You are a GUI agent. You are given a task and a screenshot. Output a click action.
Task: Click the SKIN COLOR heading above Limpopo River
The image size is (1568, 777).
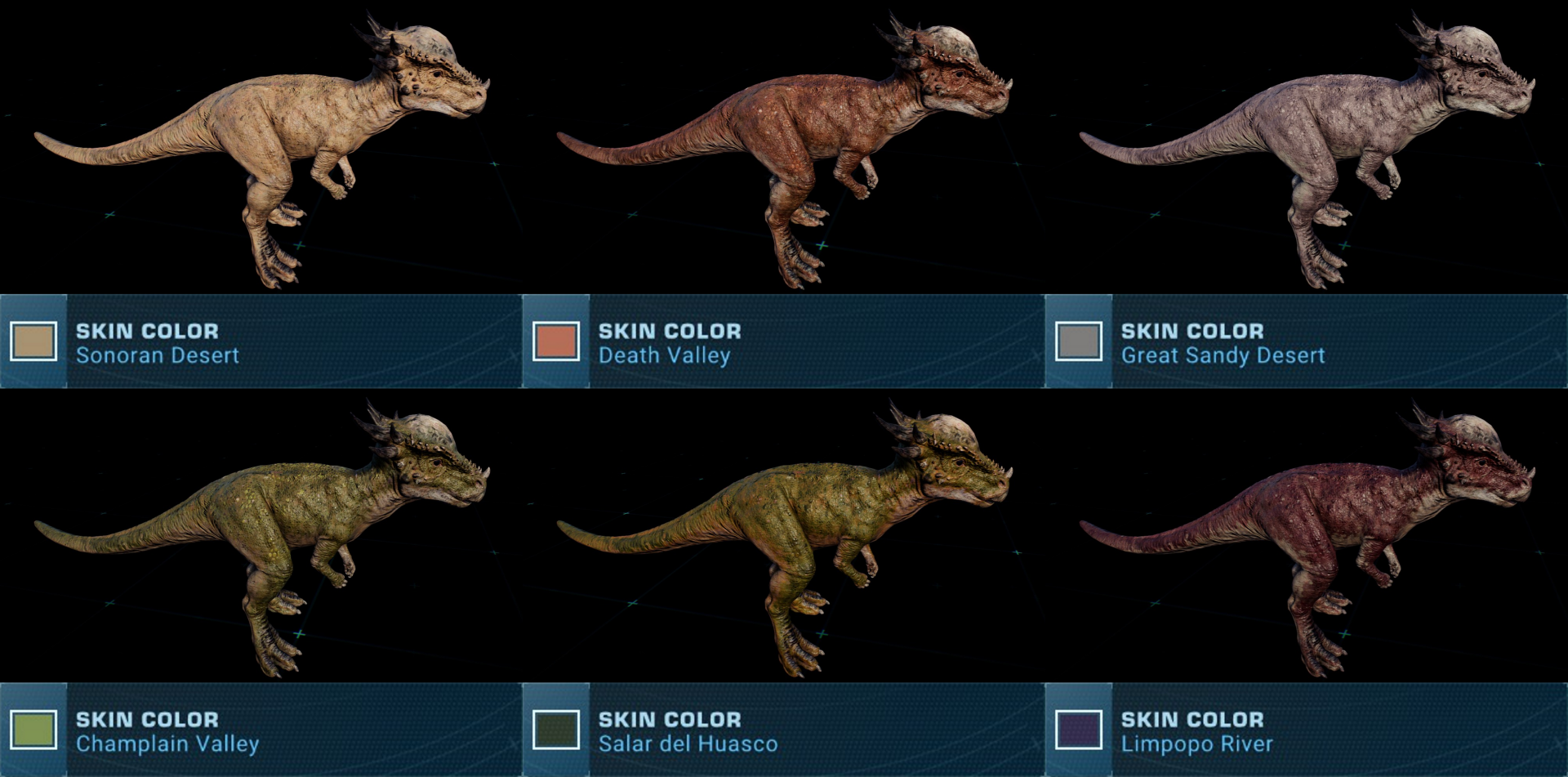click(1192, 719)
